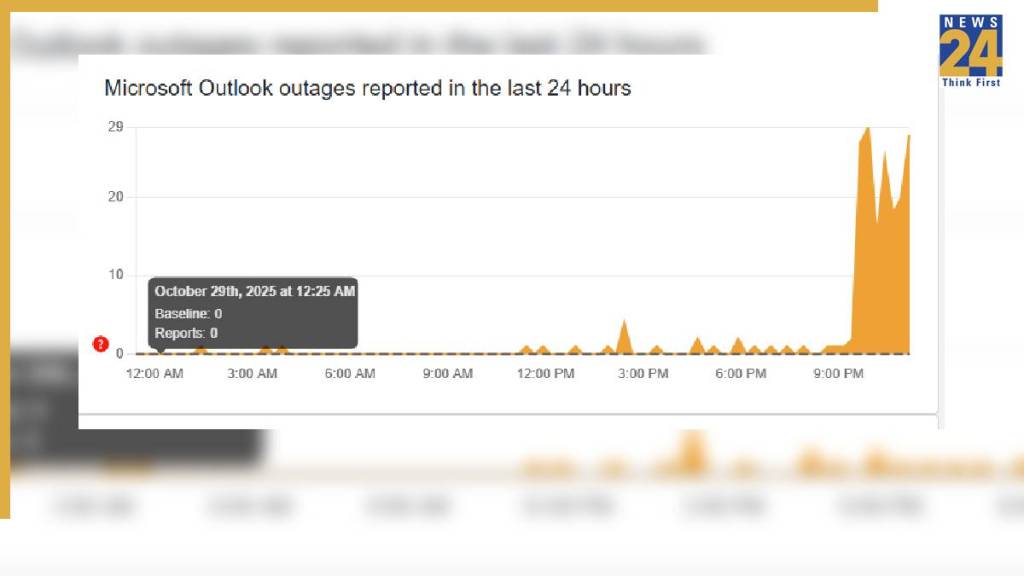1024x576 pixels.
Task: Click the 10 value on y-axis
Action: pos(116,275)
